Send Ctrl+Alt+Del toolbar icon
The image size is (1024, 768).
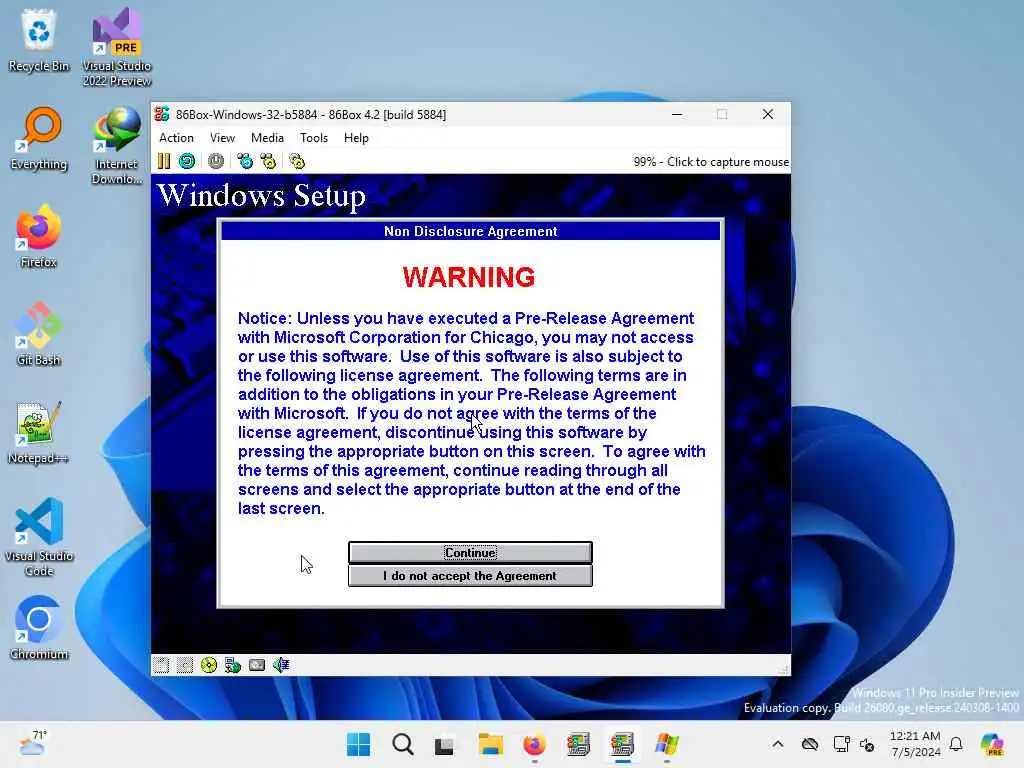[245, 161]
